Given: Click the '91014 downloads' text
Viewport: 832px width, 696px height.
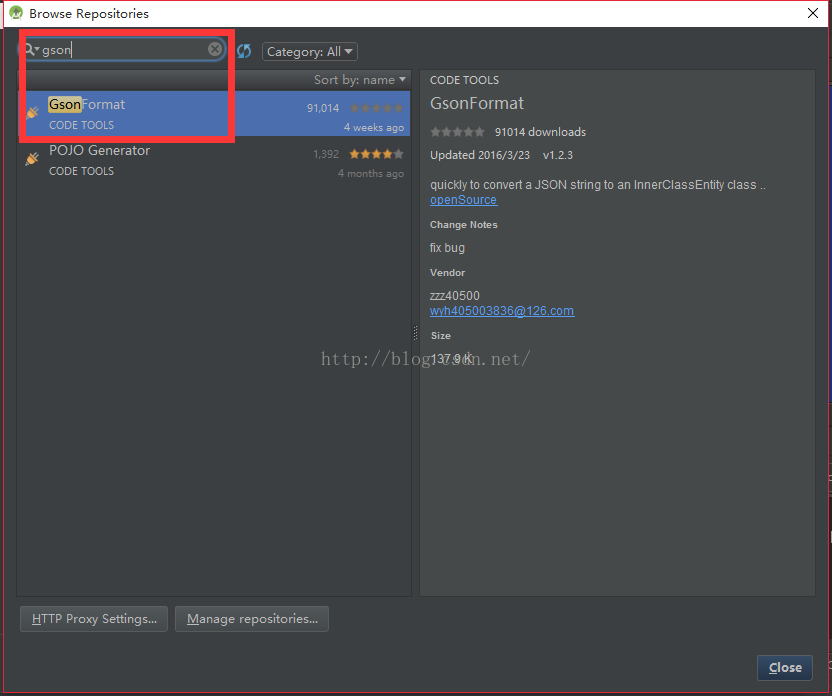Looking at the screenshot, I should (540, 132).
